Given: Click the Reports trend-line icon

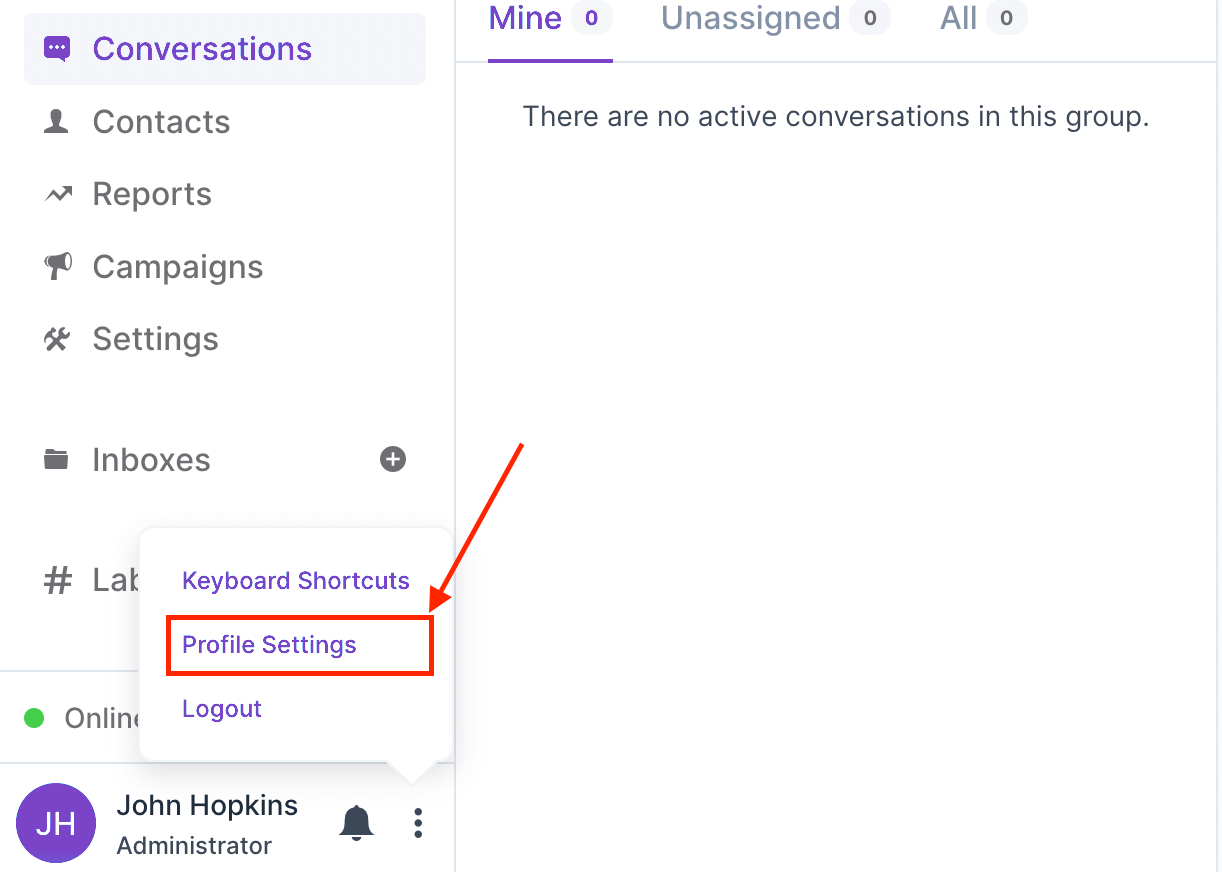Looking at the screenshot, I should coord(58,194).
